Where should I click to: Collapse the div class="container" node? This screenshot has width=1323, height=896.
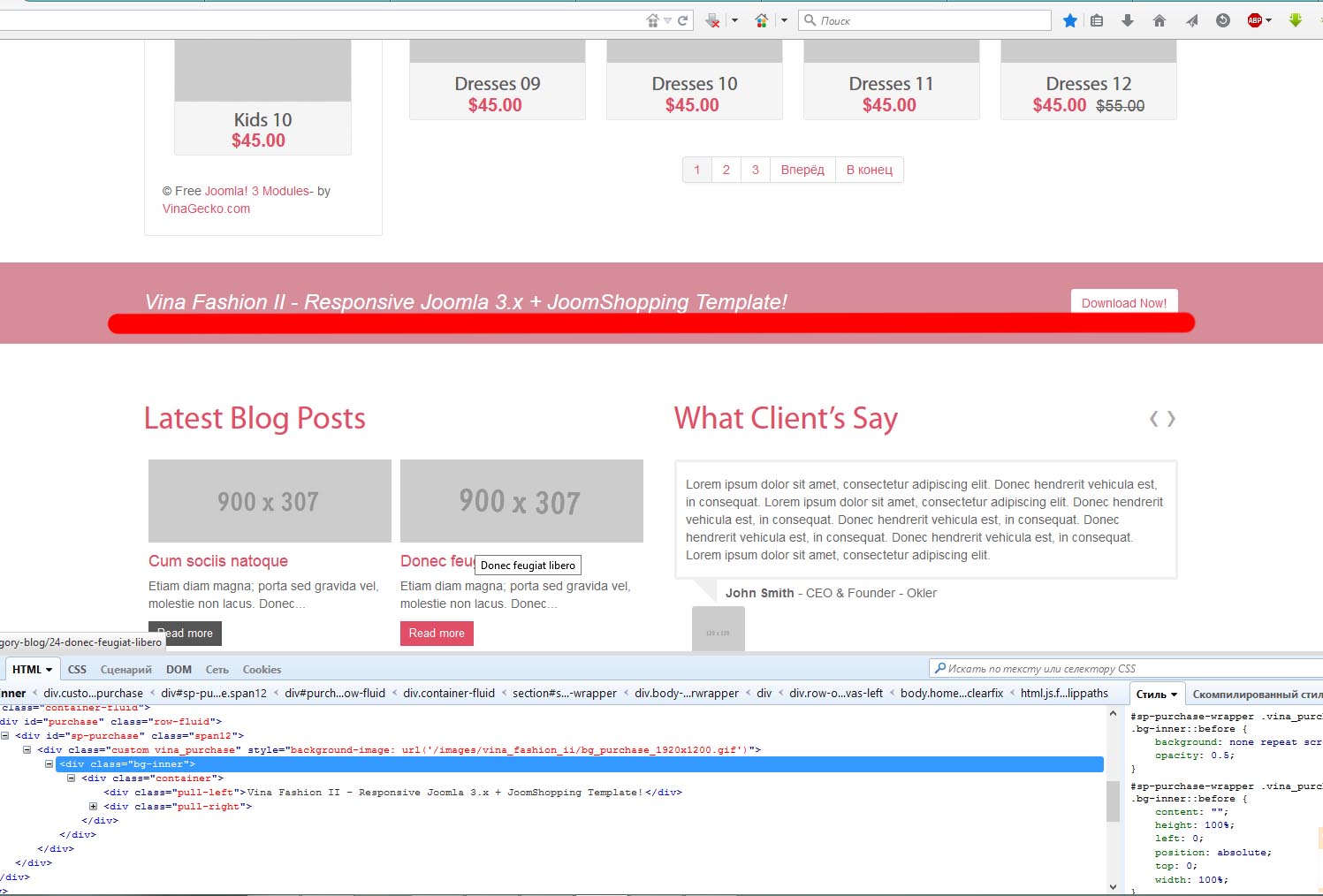coord(72,778)
